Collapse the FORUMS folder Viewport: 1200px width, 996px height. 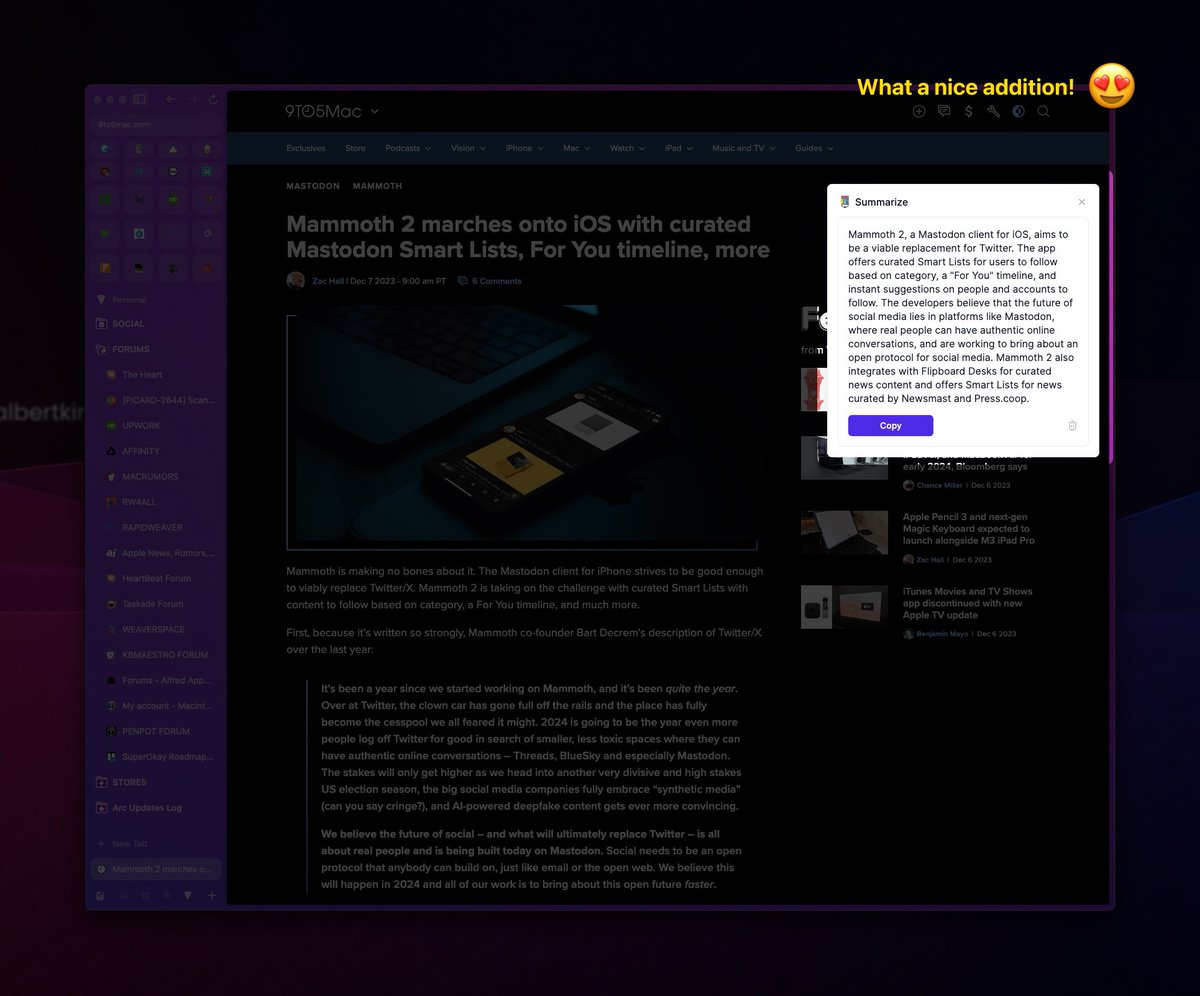click(x=131, y=349)
